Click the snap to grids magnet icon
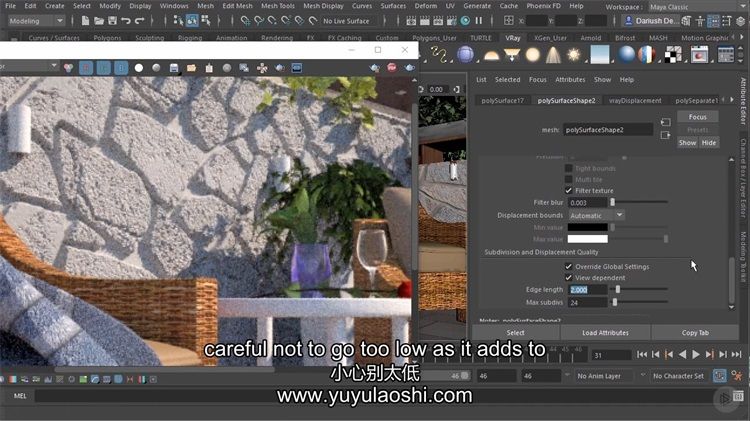The width and height of the screenshot is (750, 421). (245, 21)
